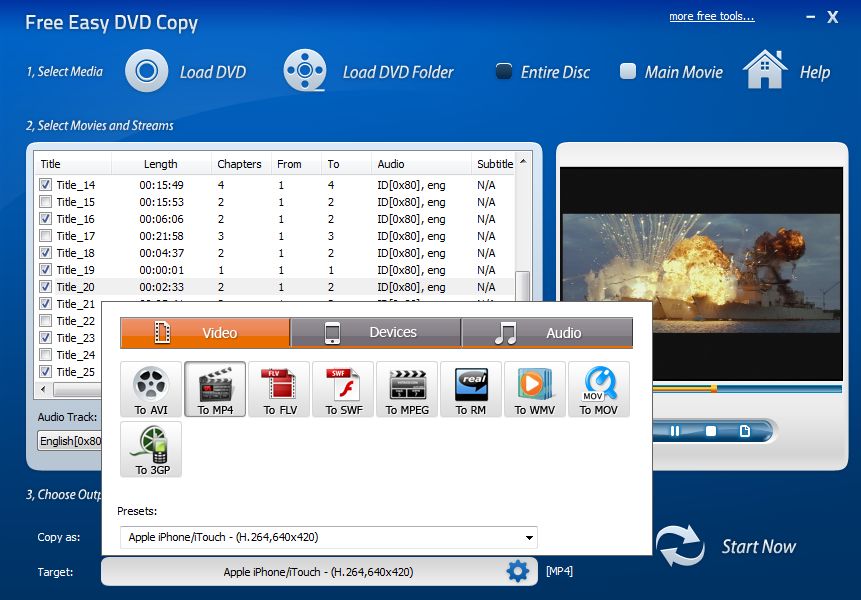Click the Load DVD disc icon
861x600 pixels.
point(147,71)
